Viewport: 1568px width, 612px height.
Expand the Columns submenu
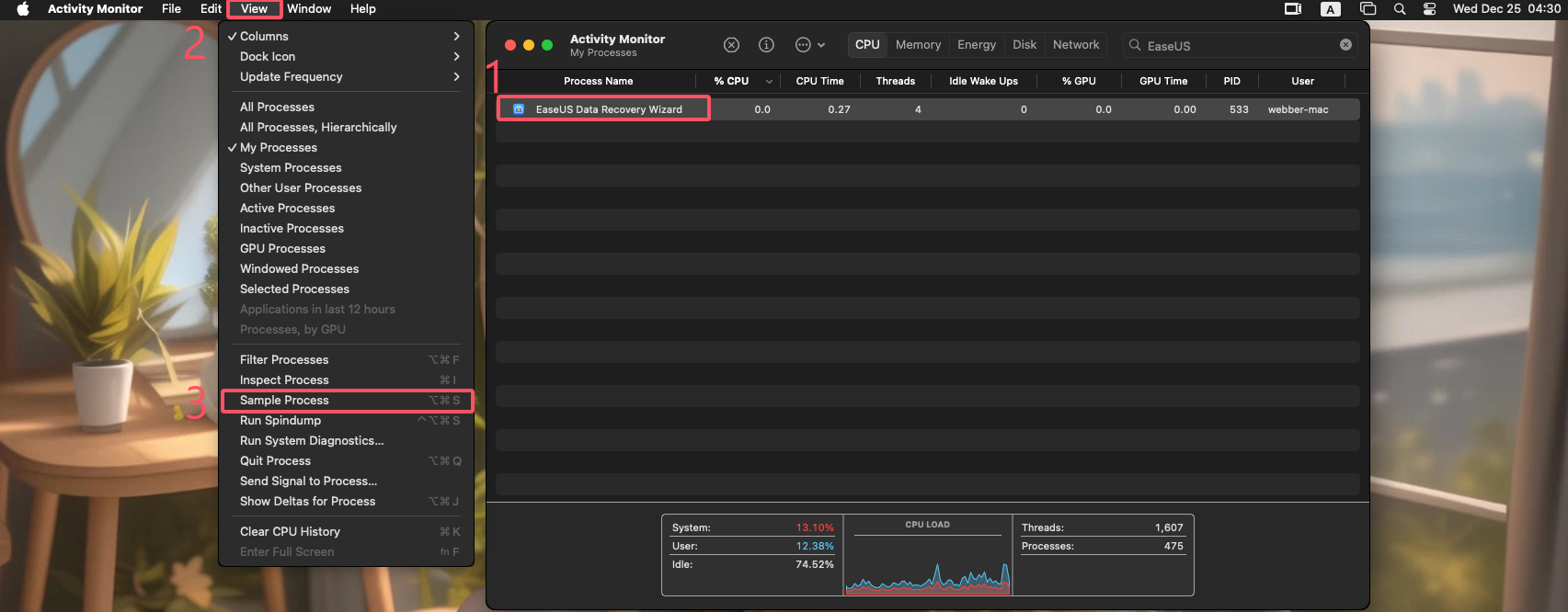(x=346, y=36)
